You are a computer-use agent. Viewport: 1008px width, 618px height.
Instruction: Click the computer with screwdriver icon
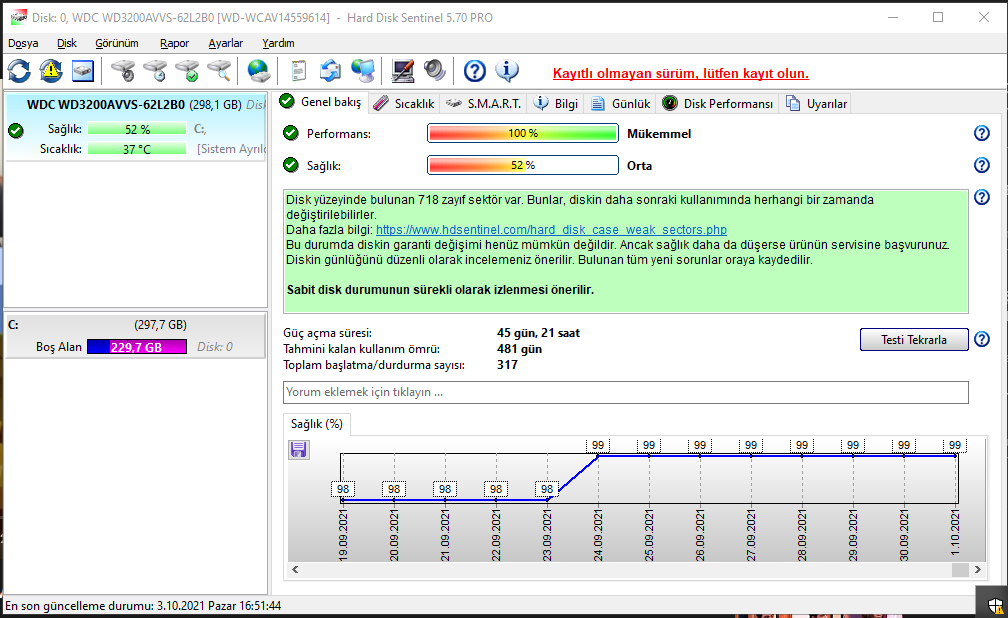pyautogui.click(x=402, y=71)
